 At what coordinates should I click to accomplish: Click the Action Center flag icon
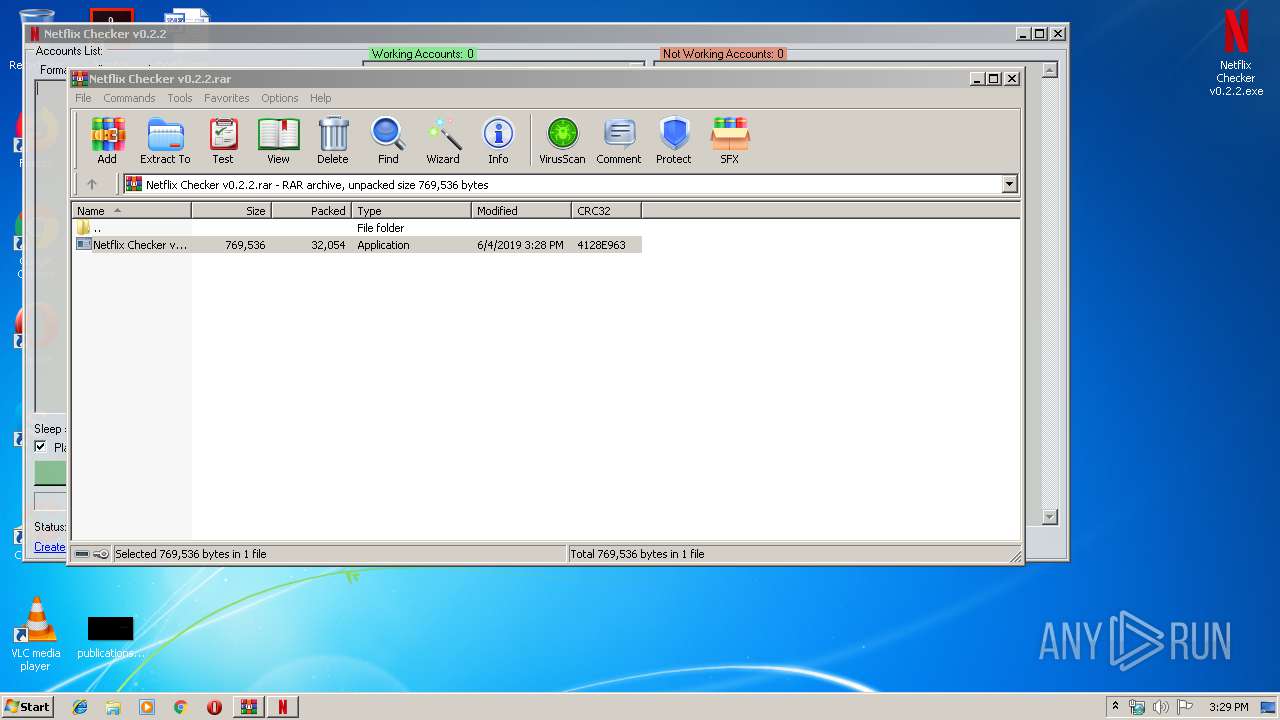coord(1185,707)
